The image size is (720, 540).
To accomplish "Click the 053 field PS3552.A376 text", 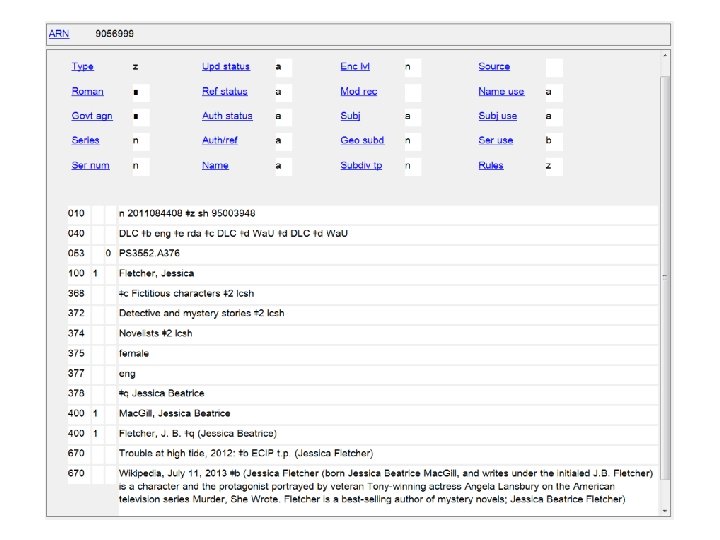I will tap(150, 253).
